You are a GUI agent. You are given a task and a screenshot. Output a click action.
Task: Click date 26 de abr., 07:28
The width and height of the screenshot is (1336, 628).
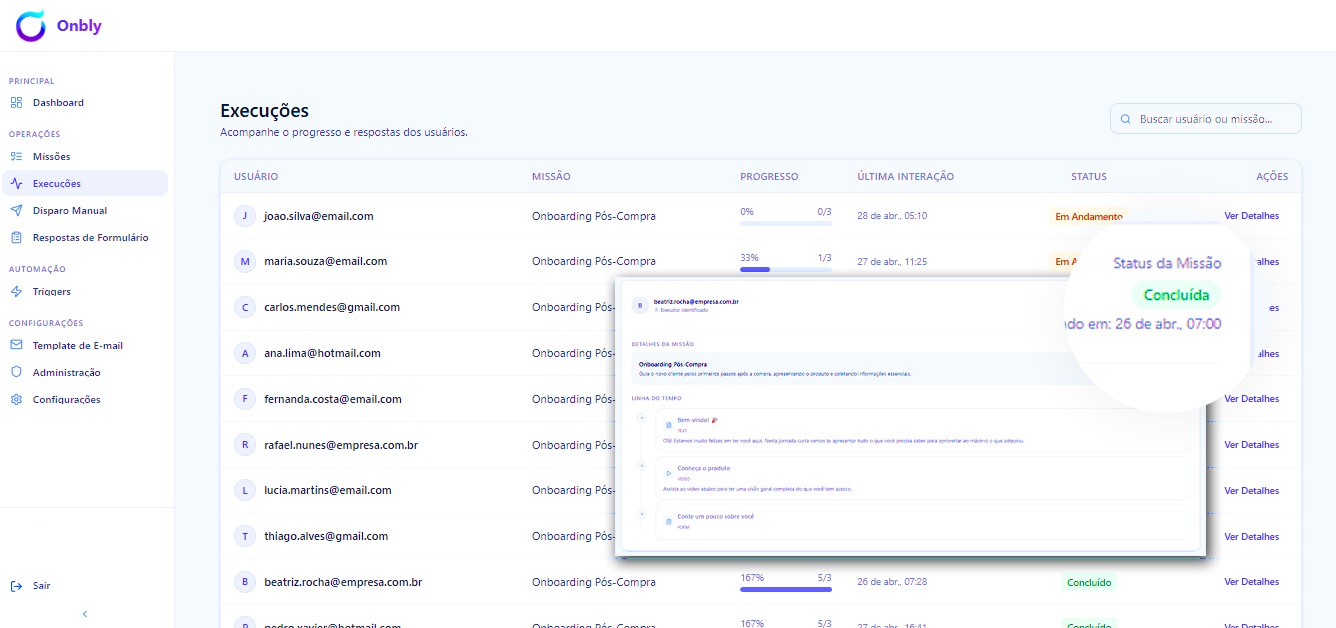(x=892, y=582)
